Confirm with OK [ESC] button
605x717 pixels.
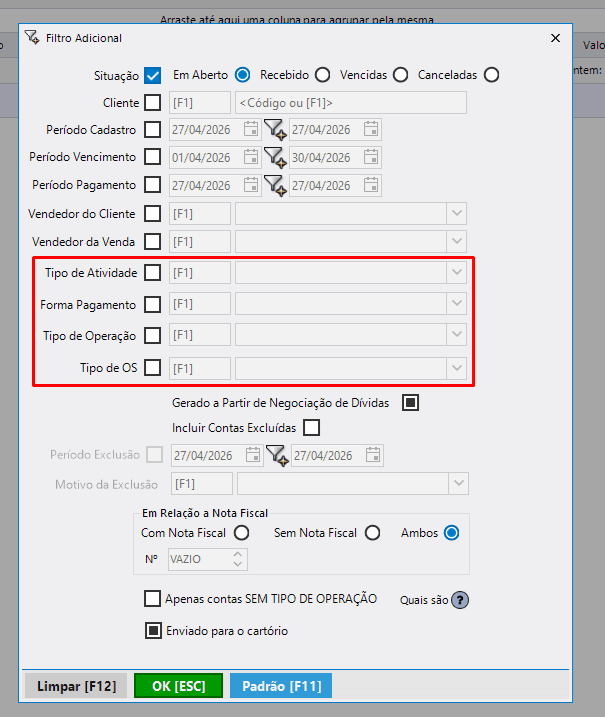pos(178,686)
